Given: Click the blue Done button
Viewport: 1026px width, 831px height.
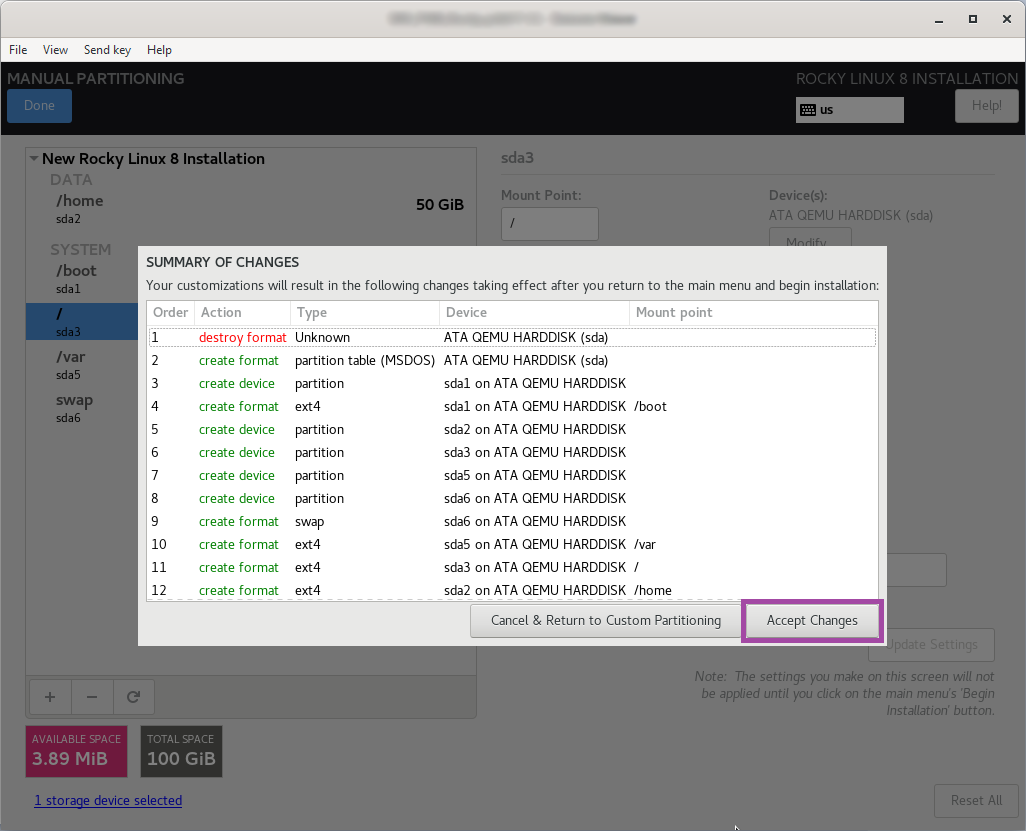Looking at the screenshot, I should [x=39, y=105].
